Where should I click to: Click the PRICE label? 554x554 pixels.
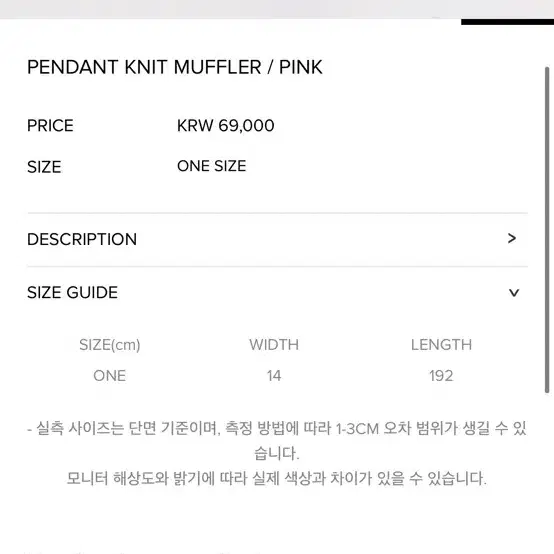pos(50,126)
